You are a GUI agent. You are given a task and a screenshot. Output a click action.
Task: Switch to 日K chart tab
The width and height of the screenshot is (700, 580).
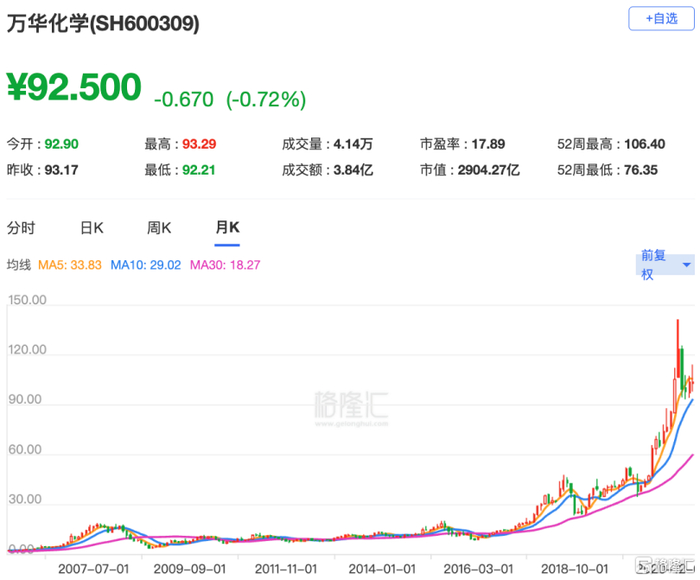point(92,228)
